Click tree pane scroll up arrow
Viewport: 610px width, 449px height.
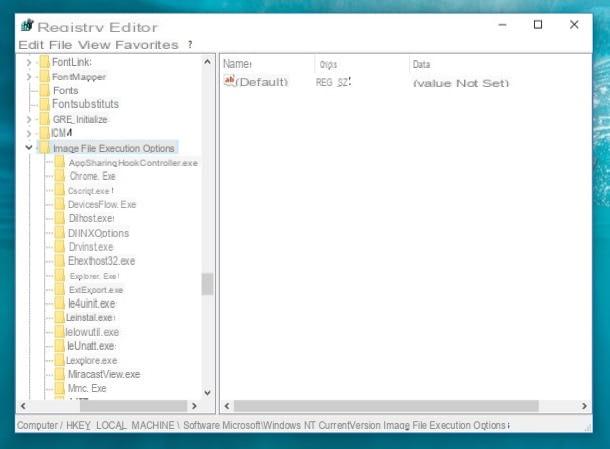point(207,61)
